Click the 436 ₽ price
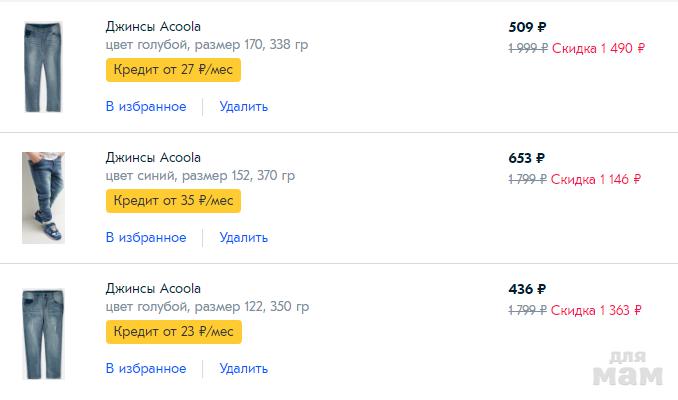 coord(527,289)
